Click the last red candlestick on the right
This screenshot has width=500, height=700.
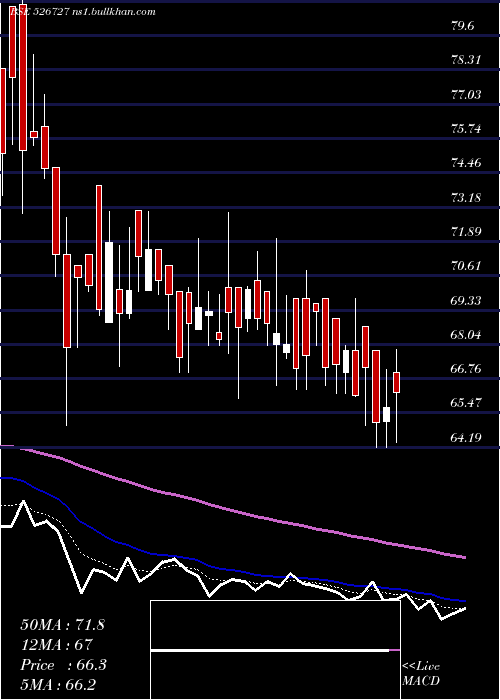(396, 382)
